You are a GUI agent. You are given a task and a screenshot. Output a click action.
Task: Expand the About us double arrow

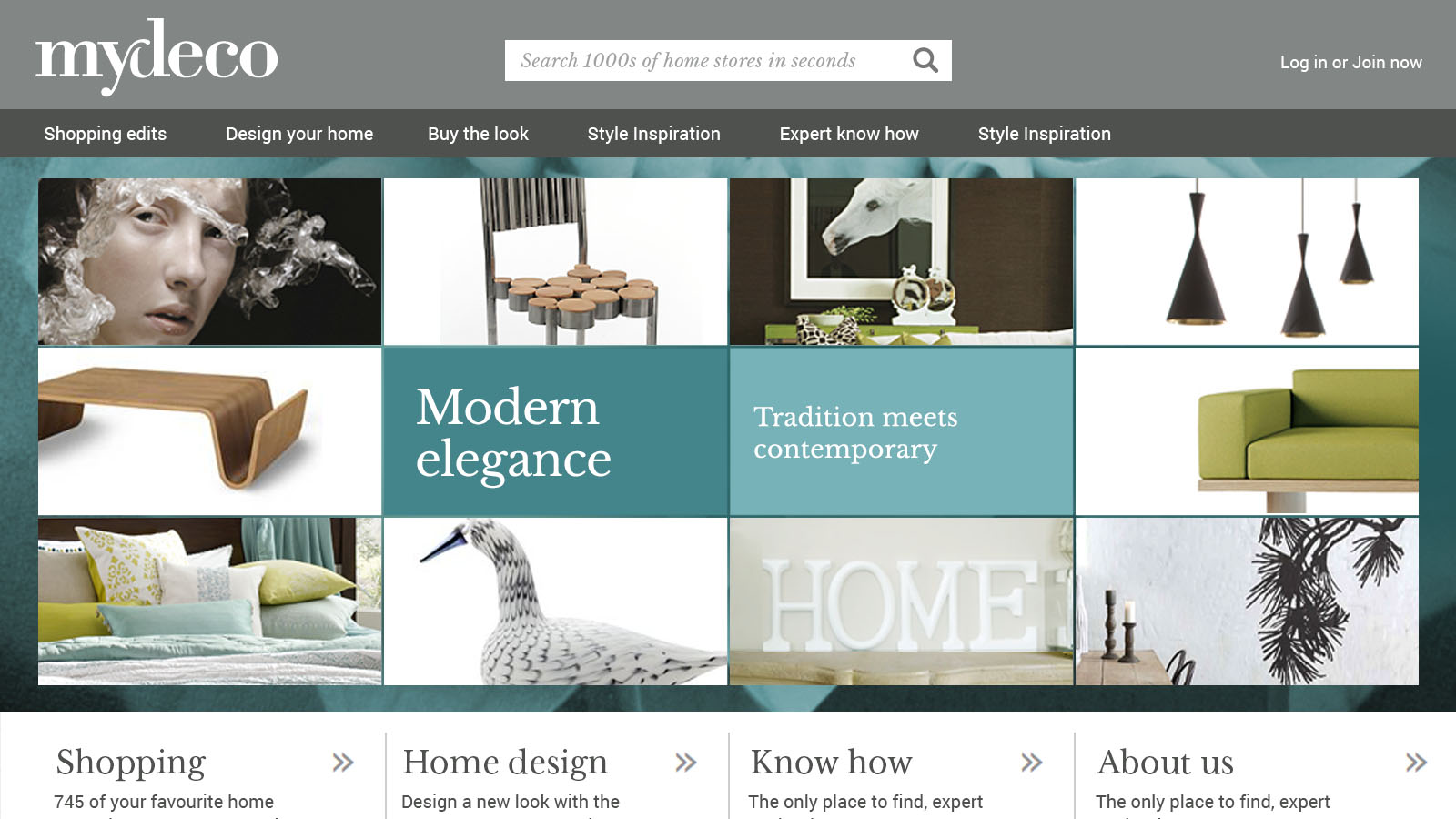(1417, 763)
